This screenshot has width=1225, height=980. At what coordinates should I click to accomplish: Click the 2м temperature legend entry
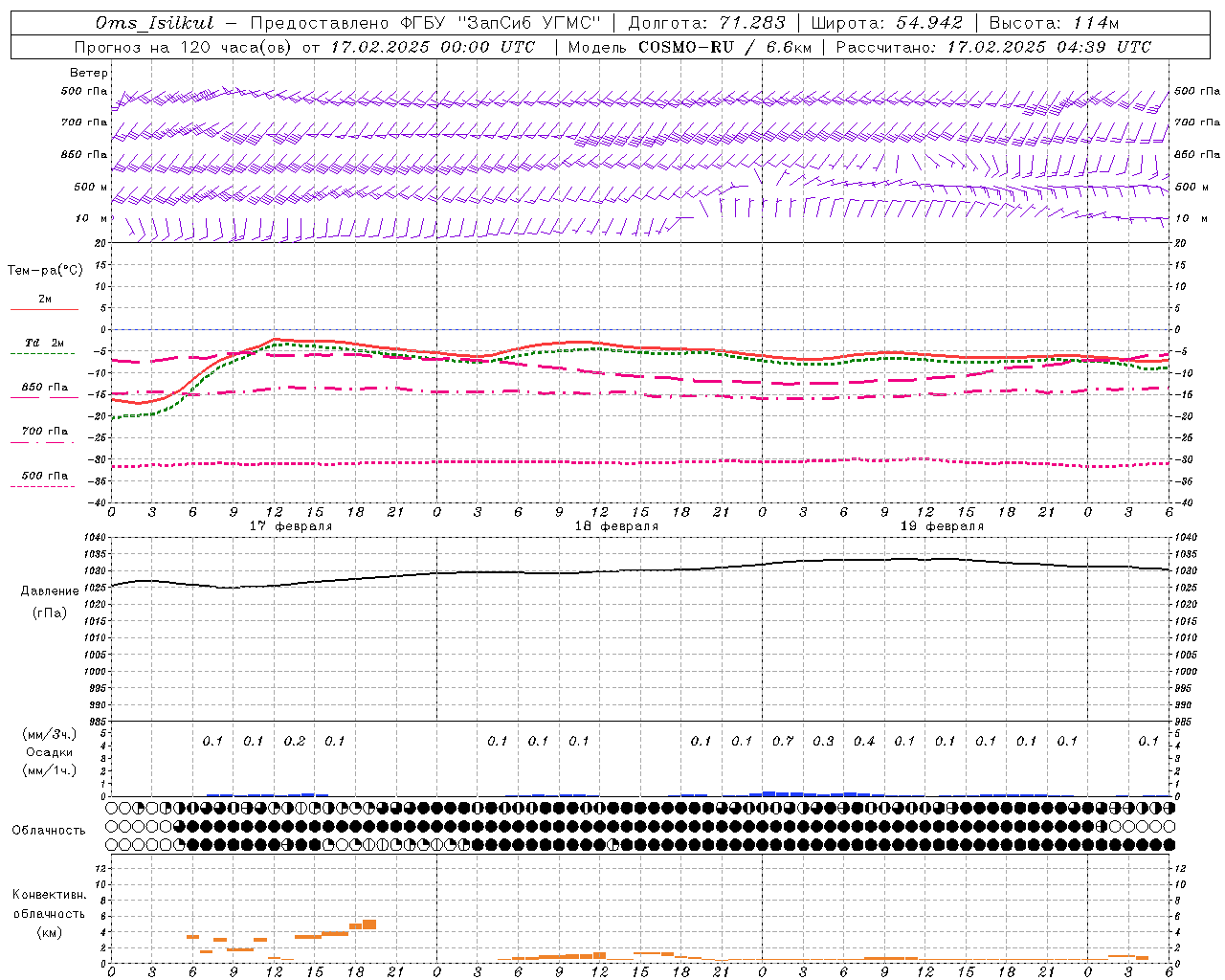45,300
